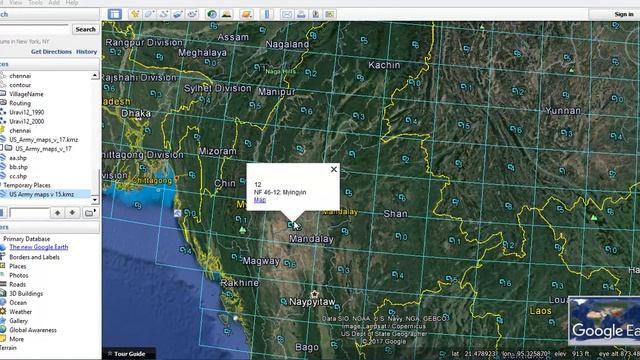Click the add folder button in Places
Image resolution: width=640 pixels, height=360 pixels.
click(x=89, y=213)
